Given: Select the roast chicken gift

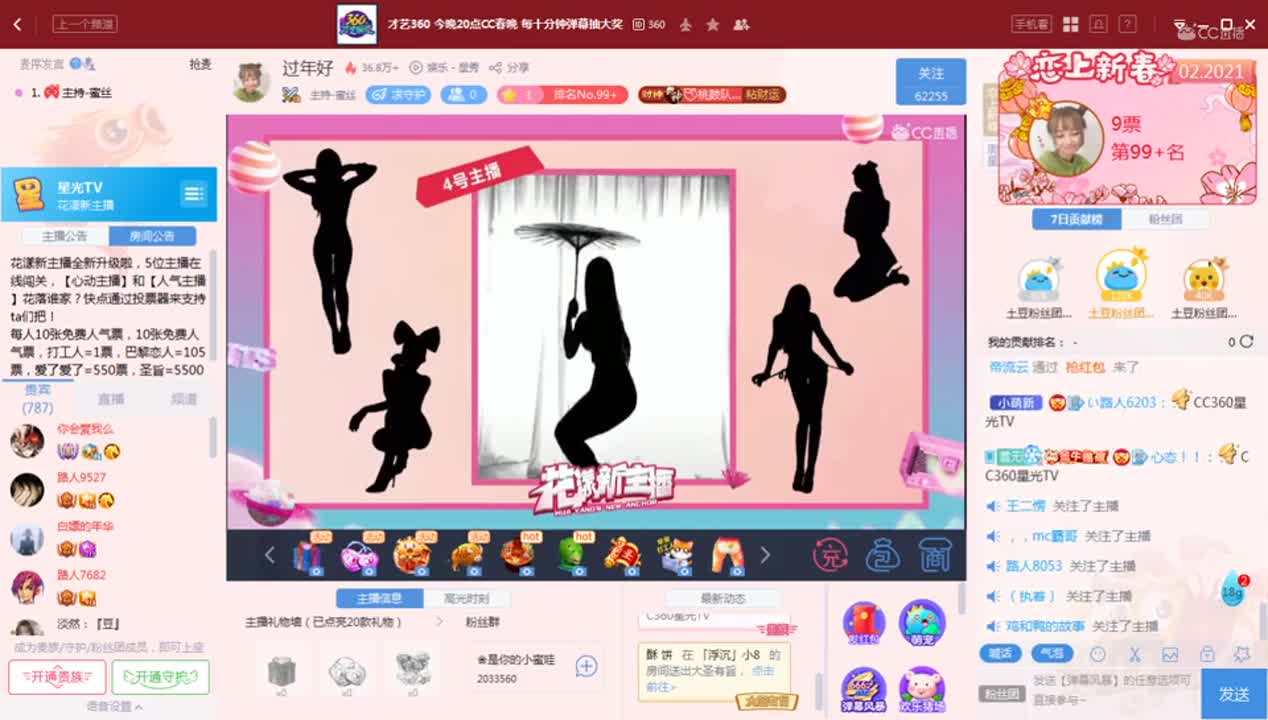Looking at the screenshot, I should tap(466, 555).
